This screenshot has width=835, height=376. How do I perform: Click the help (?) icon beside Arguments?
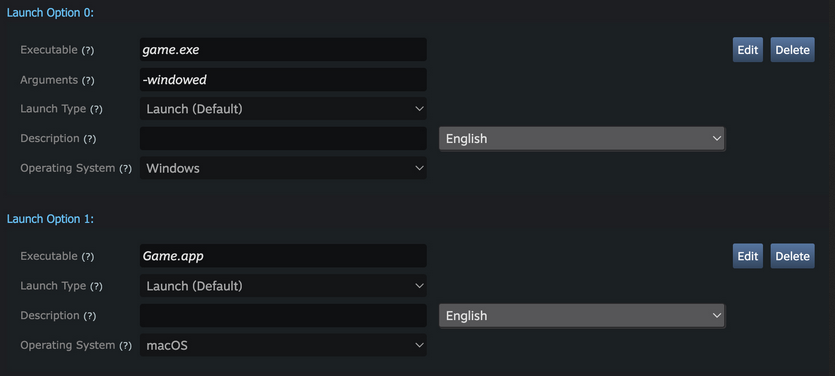[x=88, y=80]
